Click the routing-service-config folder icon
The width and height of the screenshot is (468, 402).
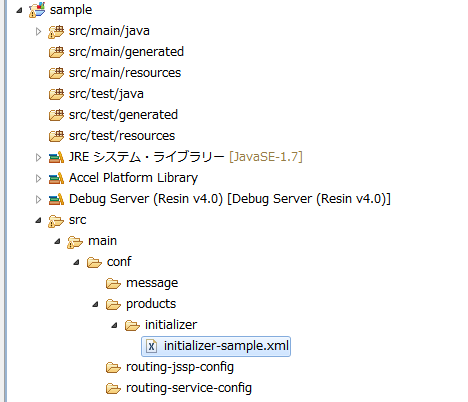113,389
